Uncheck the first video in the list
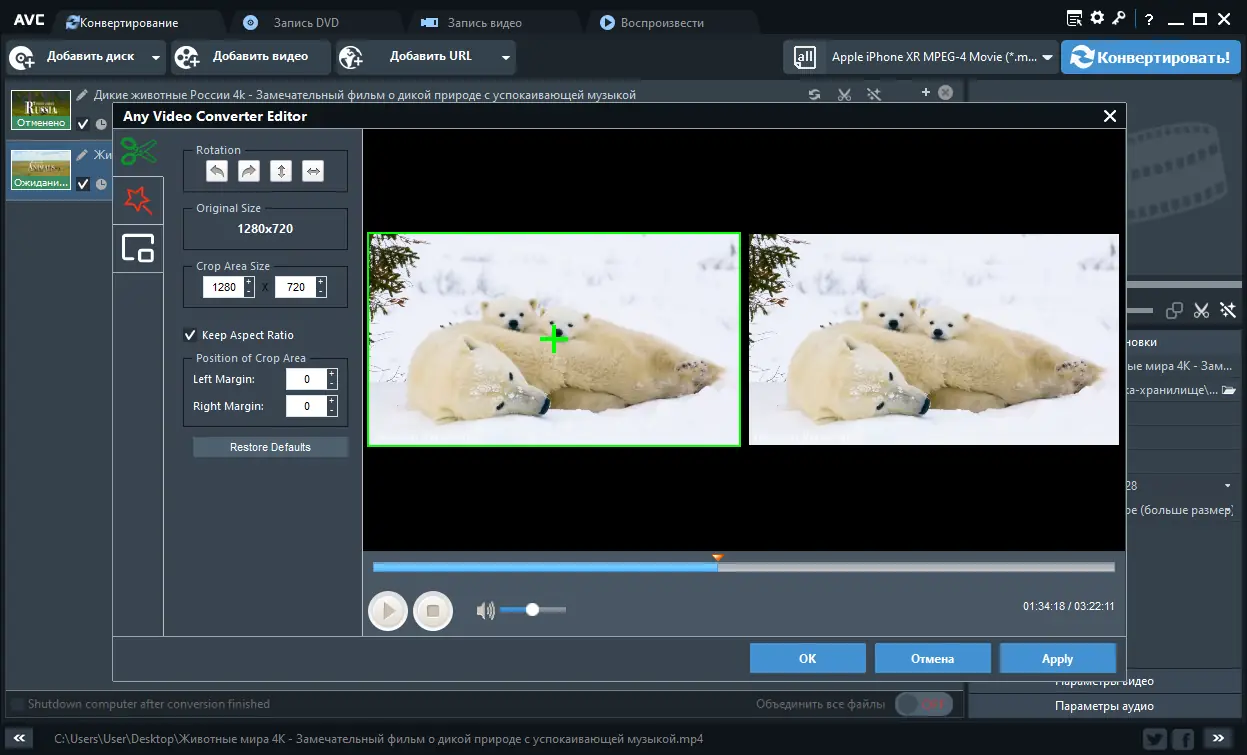Viewport: 1247px width, 755px height. pos(83,124)
